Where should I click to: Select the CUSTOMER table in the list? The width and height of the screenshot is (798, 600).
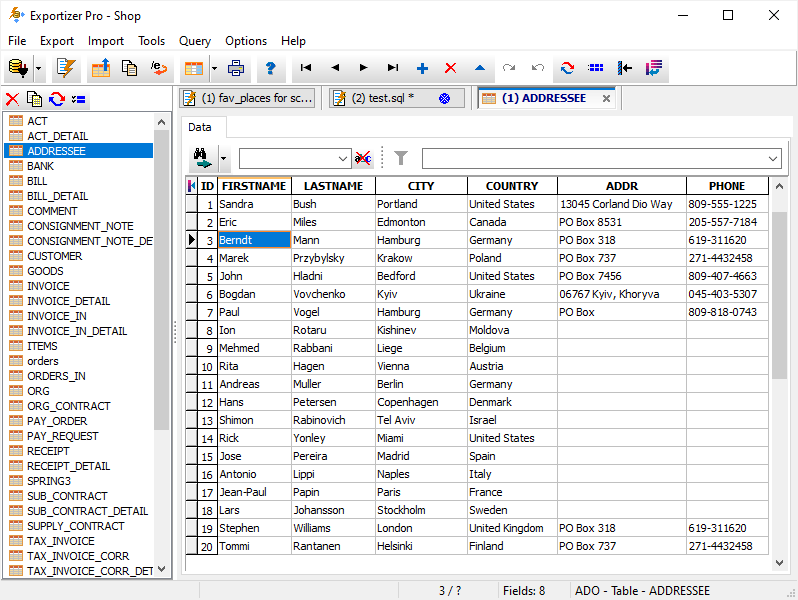tap(55, 256)
